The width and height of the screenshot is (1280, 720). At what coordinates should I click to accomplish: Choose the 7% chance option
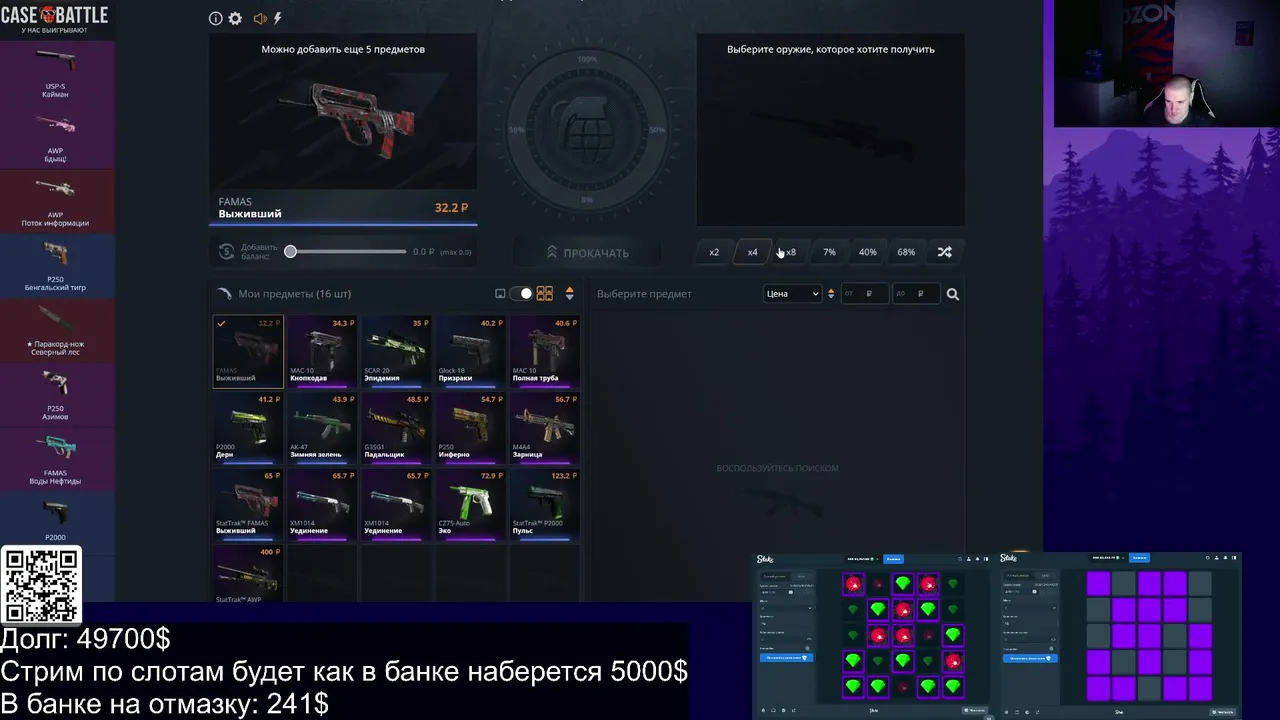(x=829, y=252)
